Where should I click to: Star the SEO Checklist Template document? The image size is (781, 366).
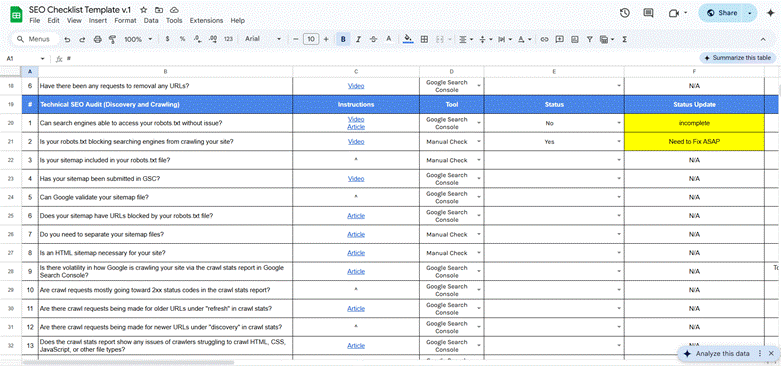point(143,10)
